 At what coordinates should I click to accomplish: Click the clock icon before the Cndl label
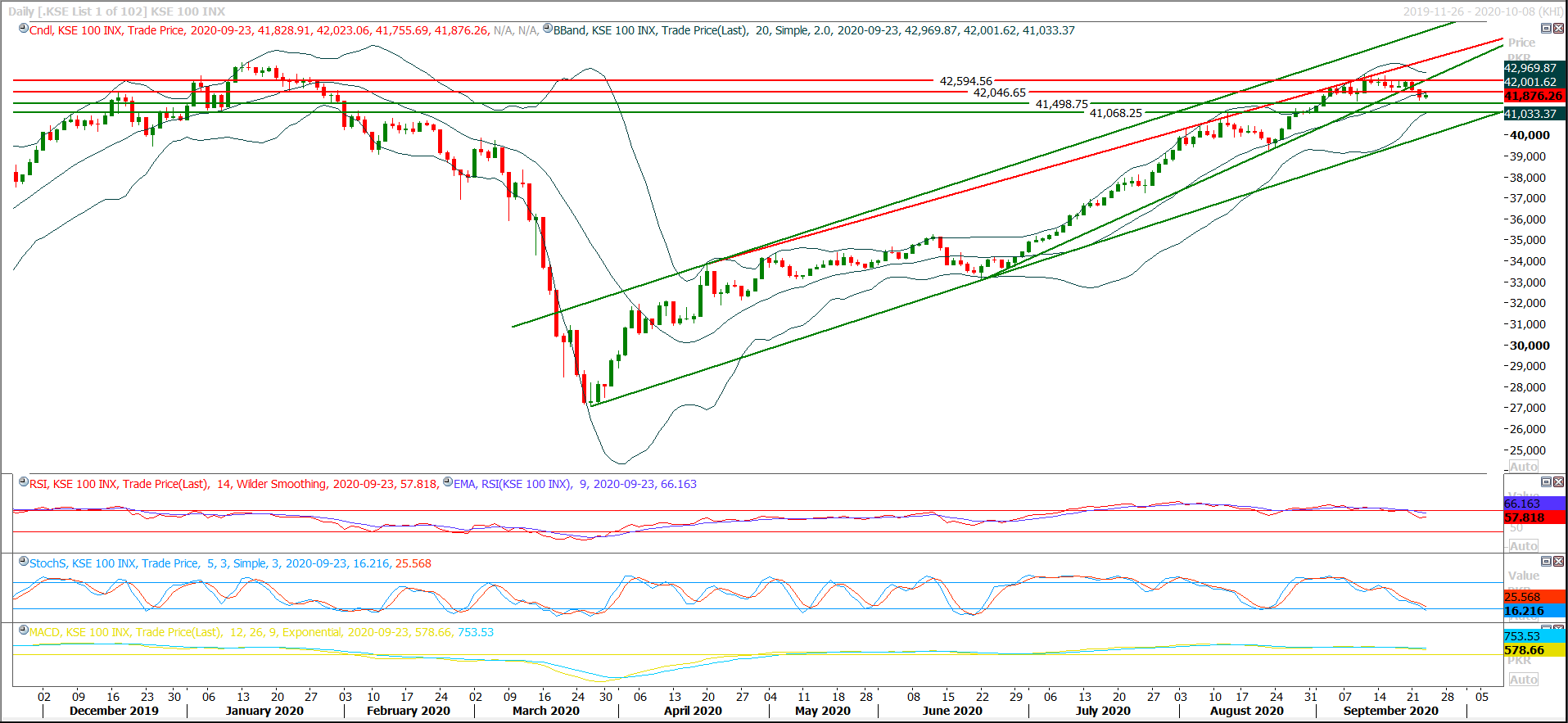click(x=24, y=29)
